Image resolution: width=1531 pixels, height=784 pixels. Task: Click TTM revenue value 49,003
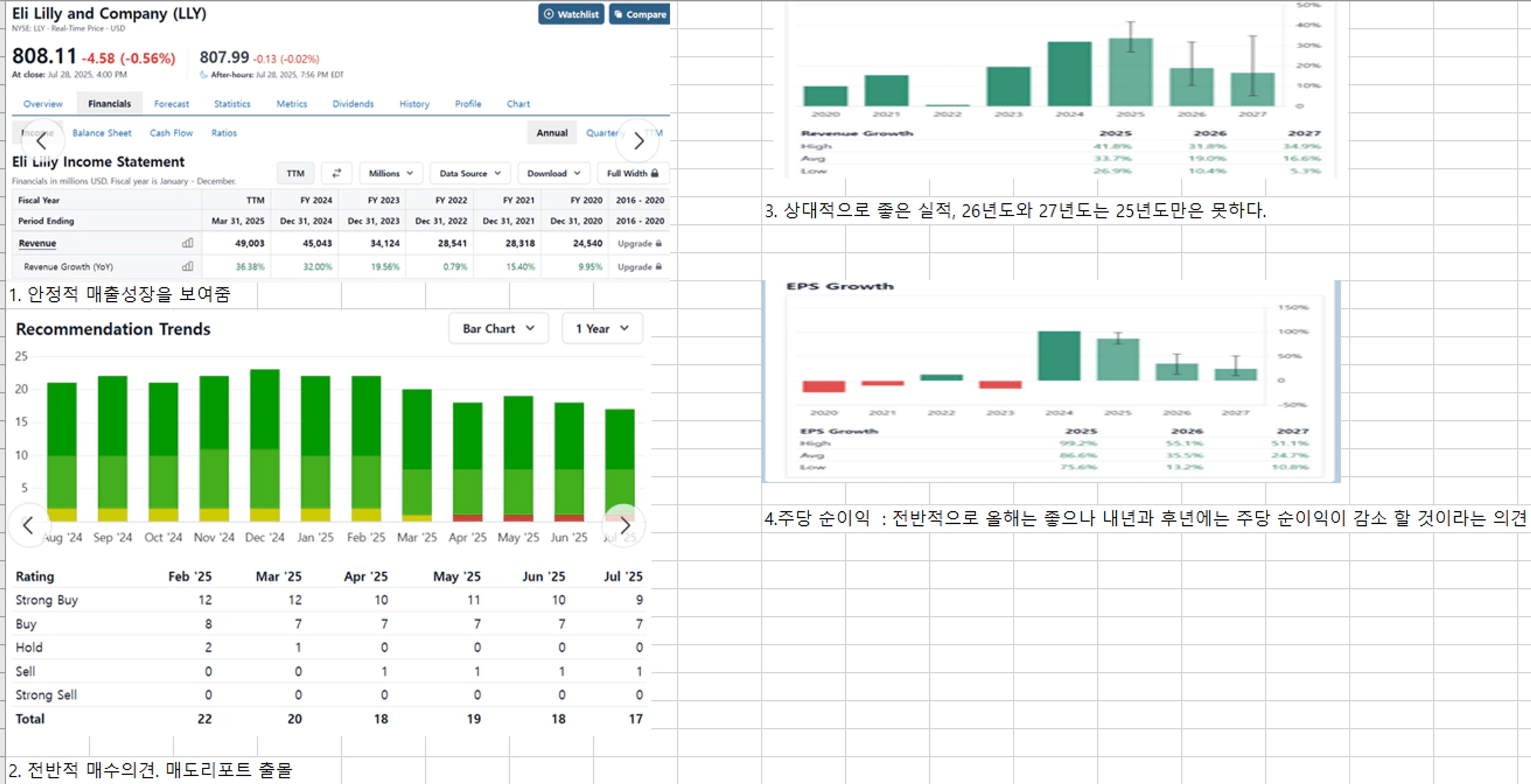coord(250,243)
